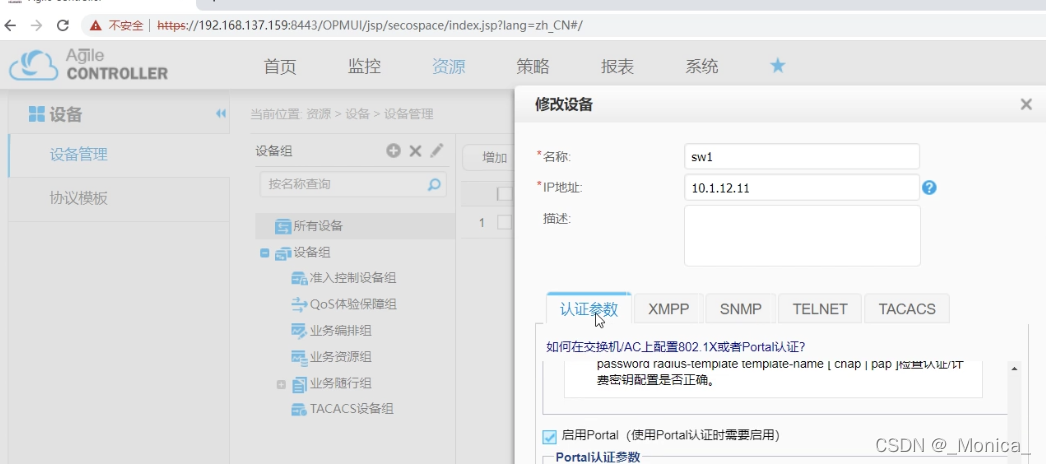Click the not-secure warning triangle icon
Image resolution: width=1046 pixels, height=464 pixels.
(95, 26)
